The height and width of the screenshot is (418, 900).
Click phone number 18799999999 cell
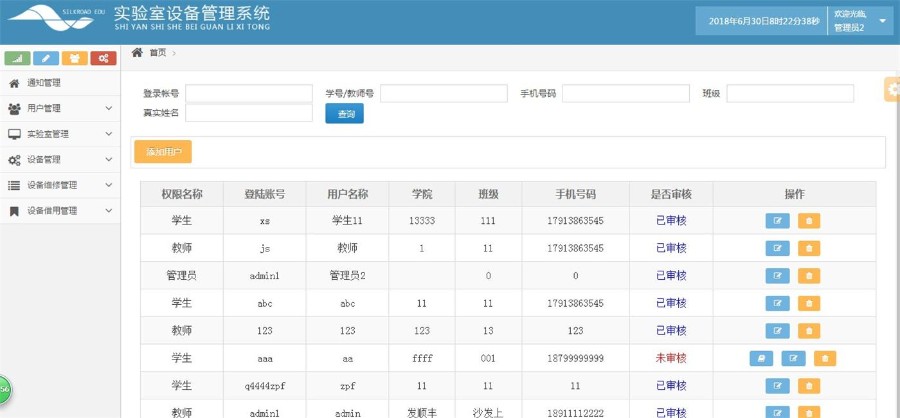575,359
